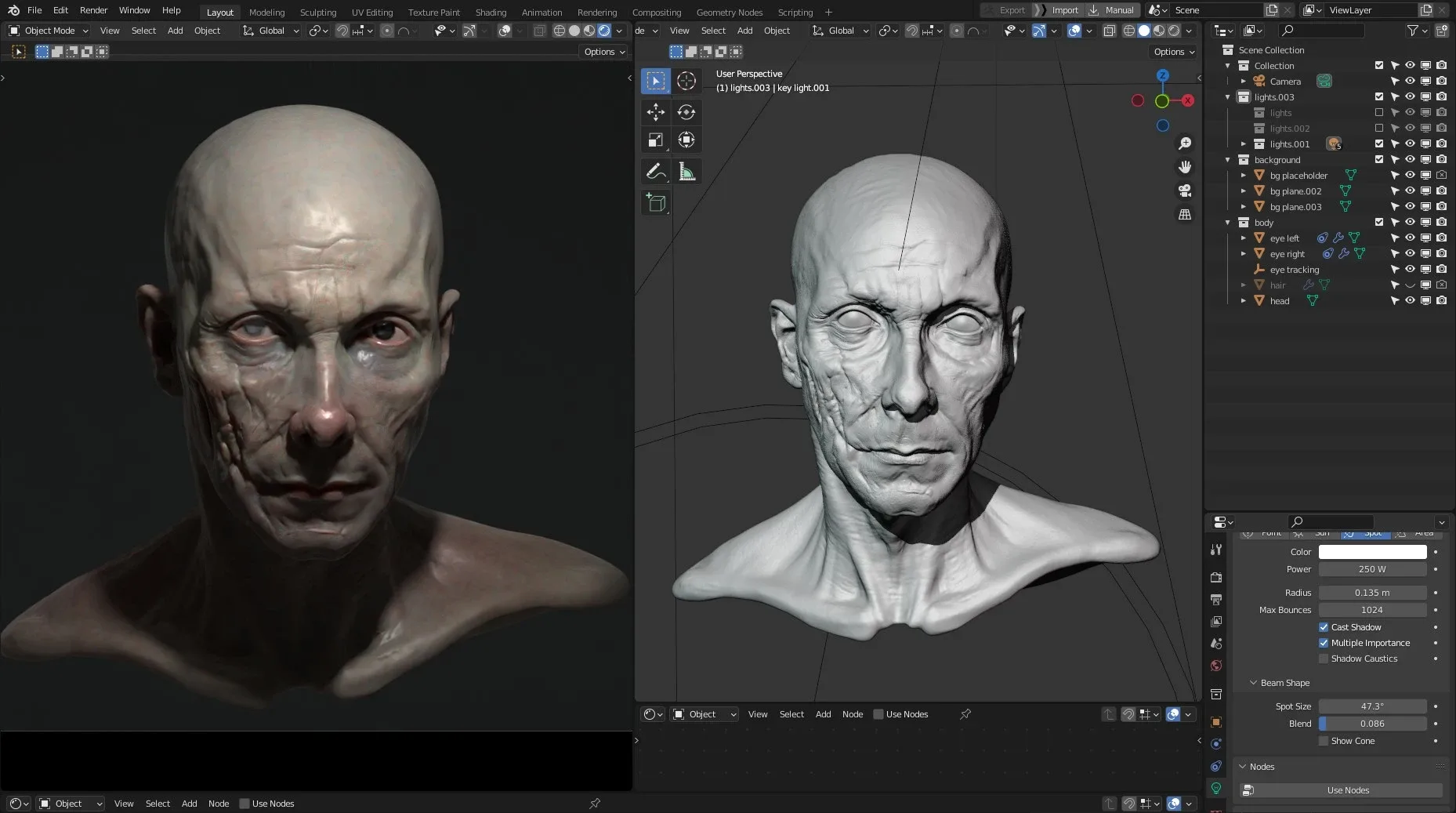
Task: Toggle camera view in right viewport
Action: [1185, 191]
